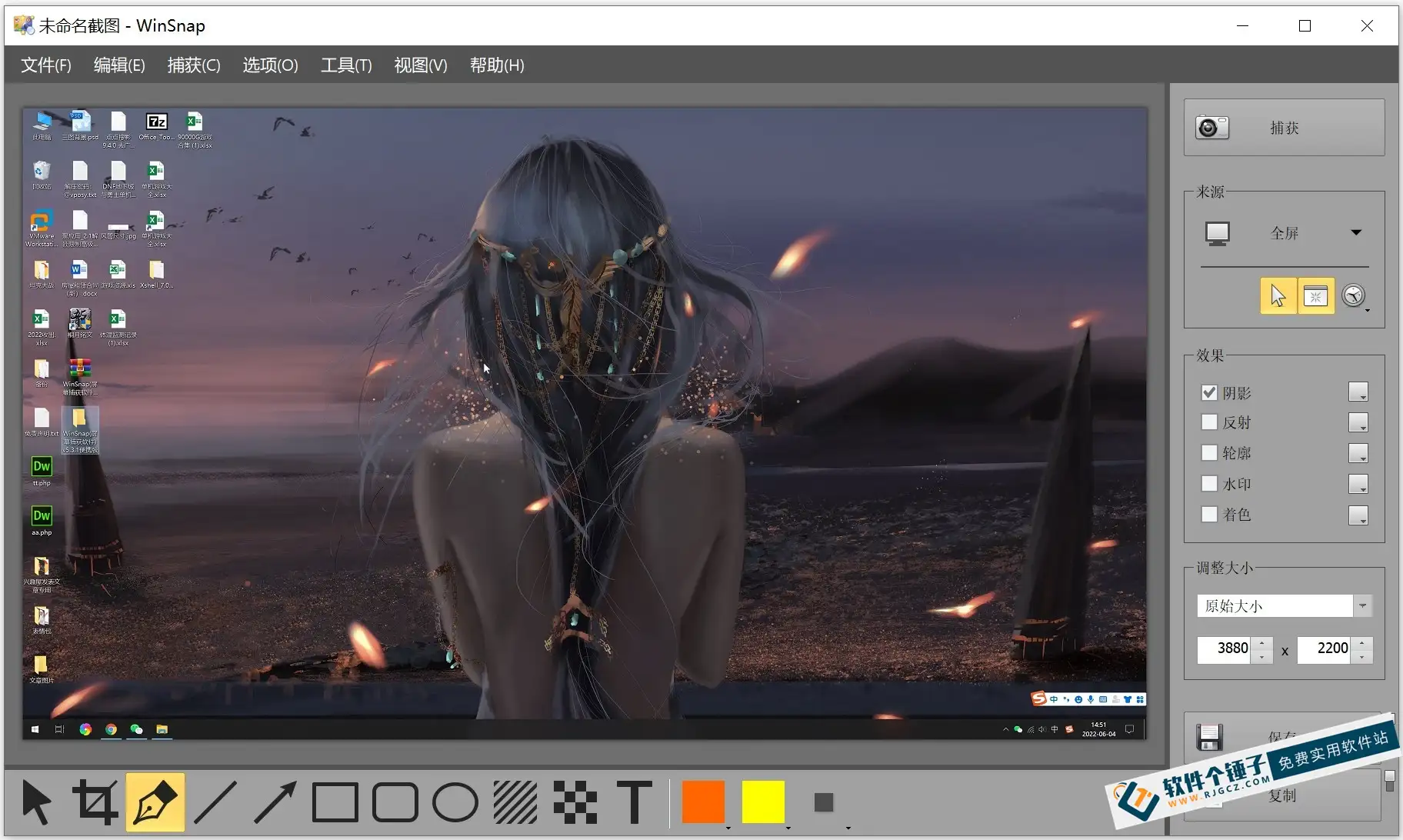Click the aa.php Dreamweaver desktop icon
The image size is (1403, 840).
(42, 521)
